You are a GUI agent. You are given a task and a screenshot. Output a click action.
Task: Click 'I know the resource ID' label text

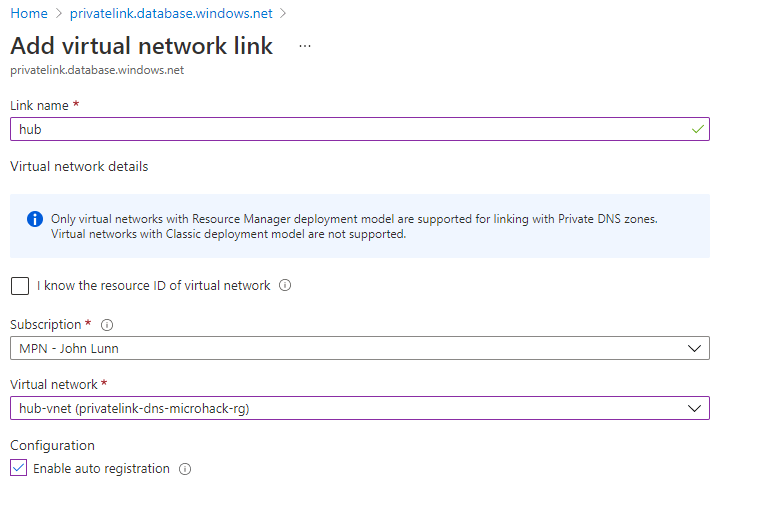(x=154, y=286)
